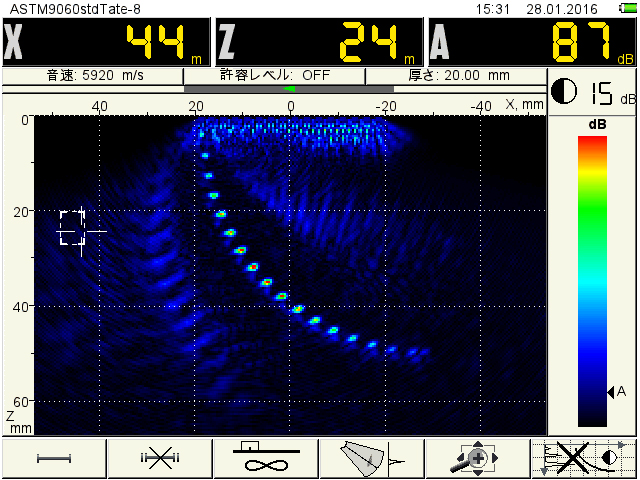Check the battery indicator icon

[x=627, y=8]
